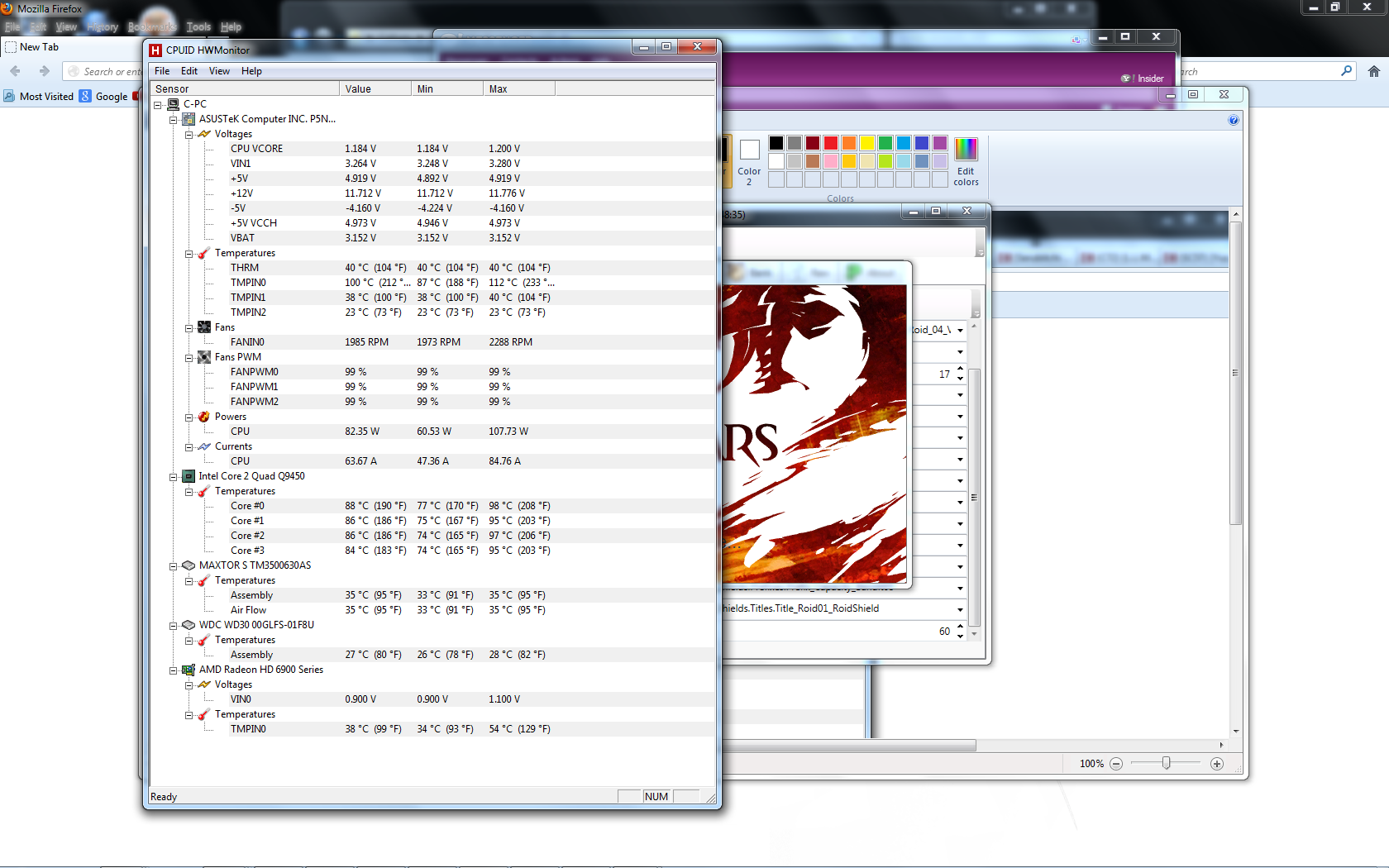Click the Powers group icon

point(204,417)
